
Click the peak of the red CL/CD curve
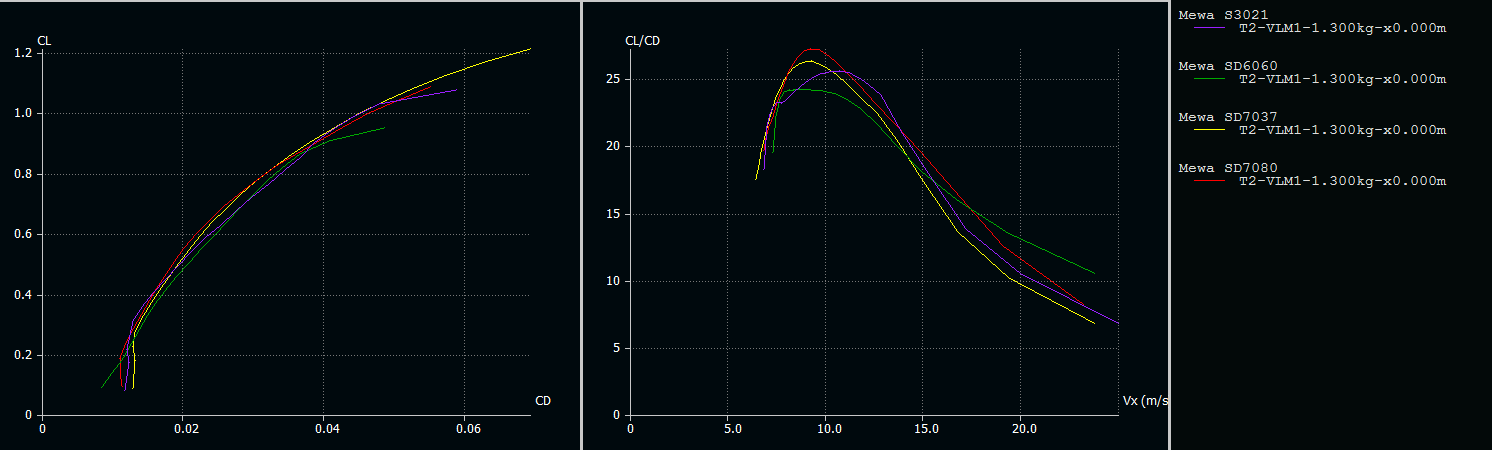point(815,49)
